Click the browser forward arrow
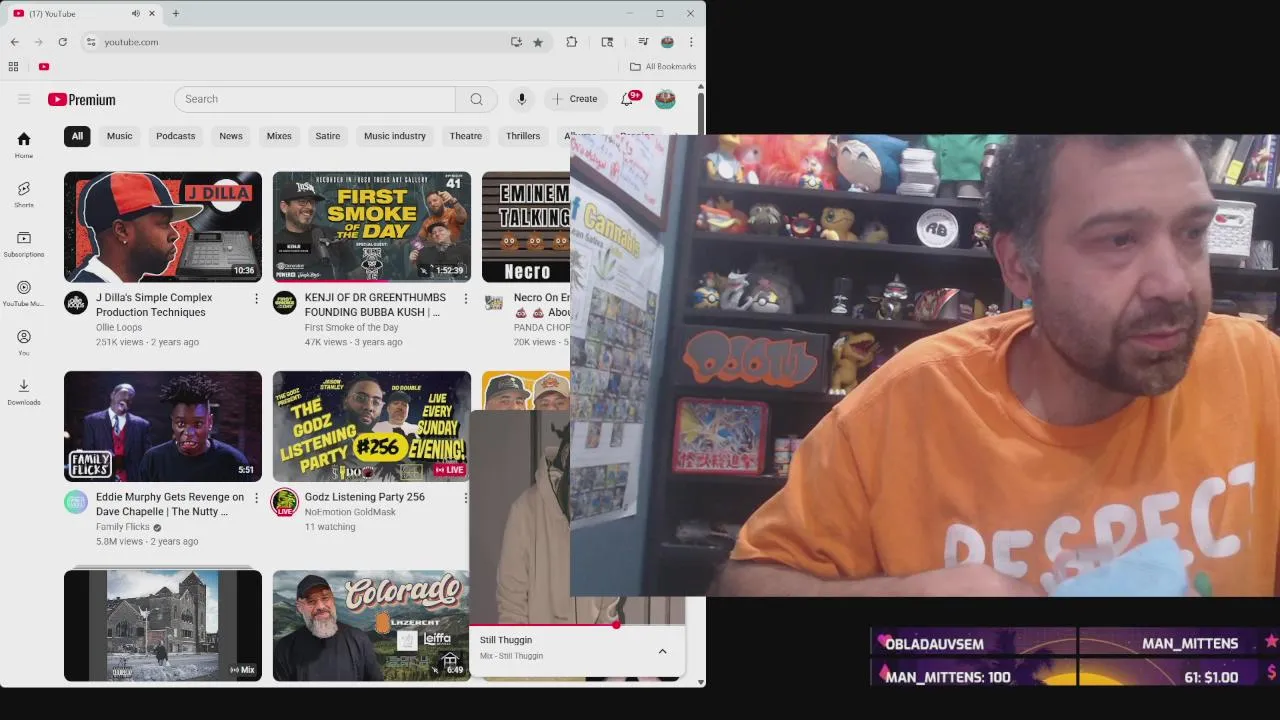1280x720 pixels. point(38,42)
